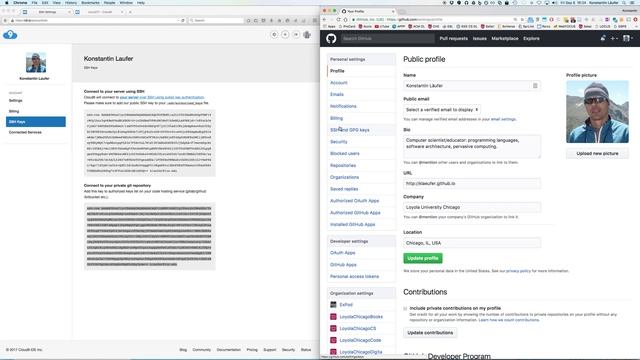The width and height of the screenshot is (640, 360).
Task: Open Settings in Cloud9 account sidebar
Action: click(x=16, y=100)
